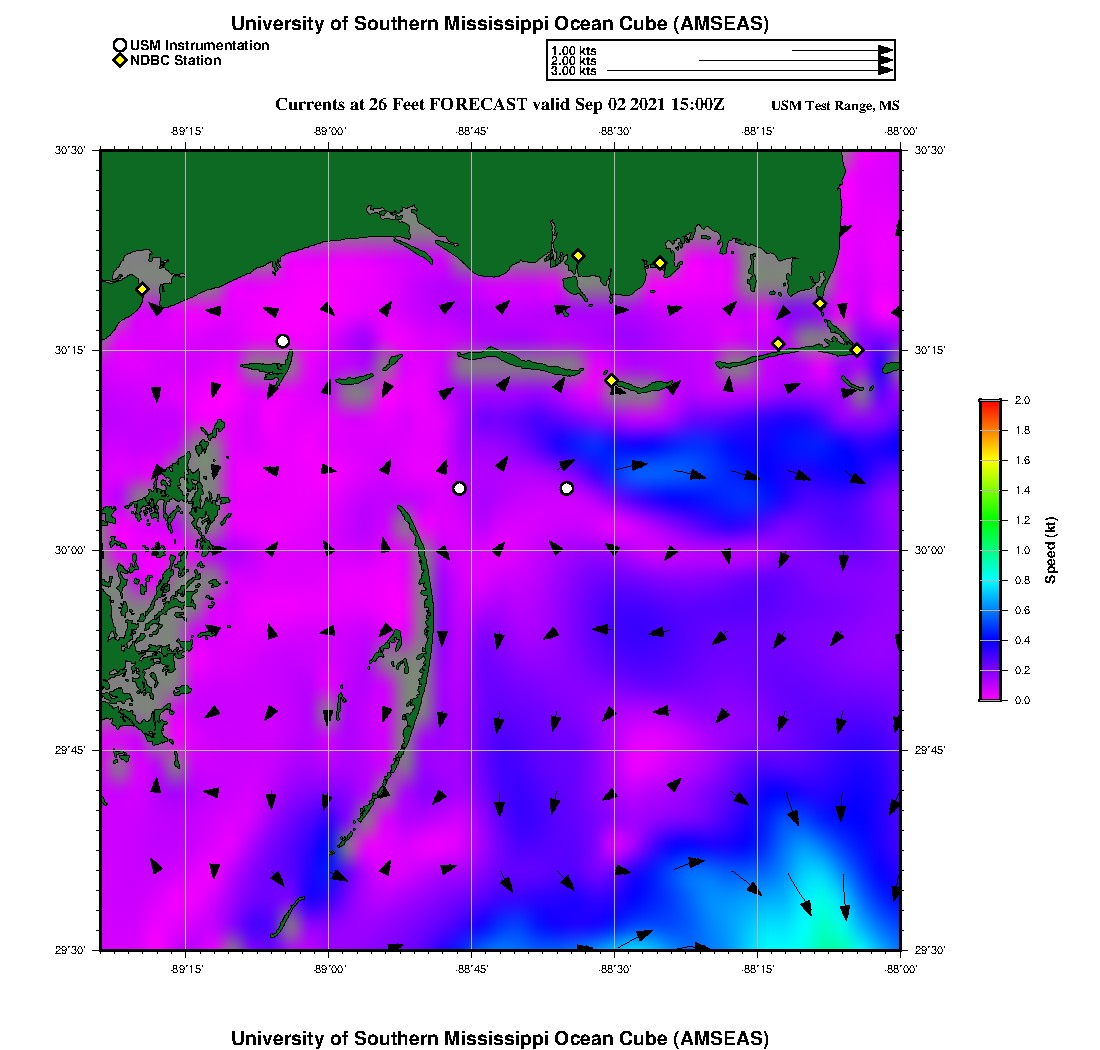
Task: Click the magenta bottom of the speed color bar
Action: tap(990, 695)
